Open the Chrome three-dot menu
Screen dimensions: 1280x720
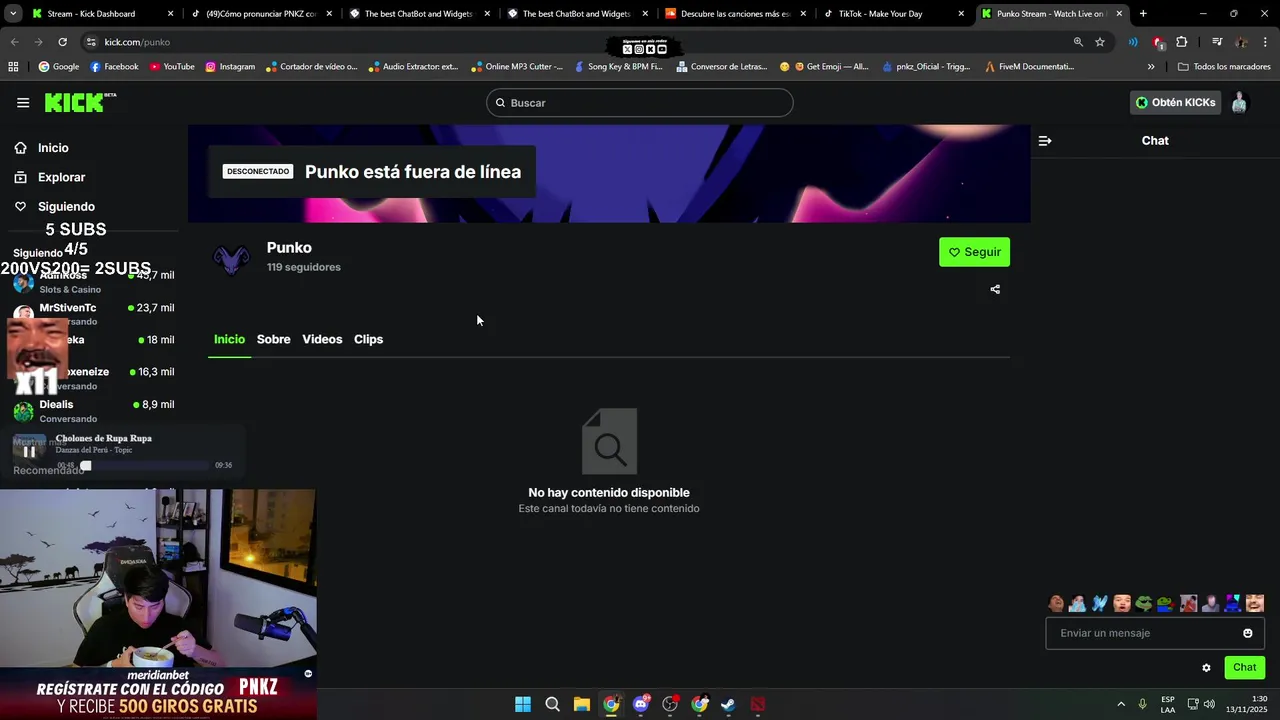tap(1265, 42)
